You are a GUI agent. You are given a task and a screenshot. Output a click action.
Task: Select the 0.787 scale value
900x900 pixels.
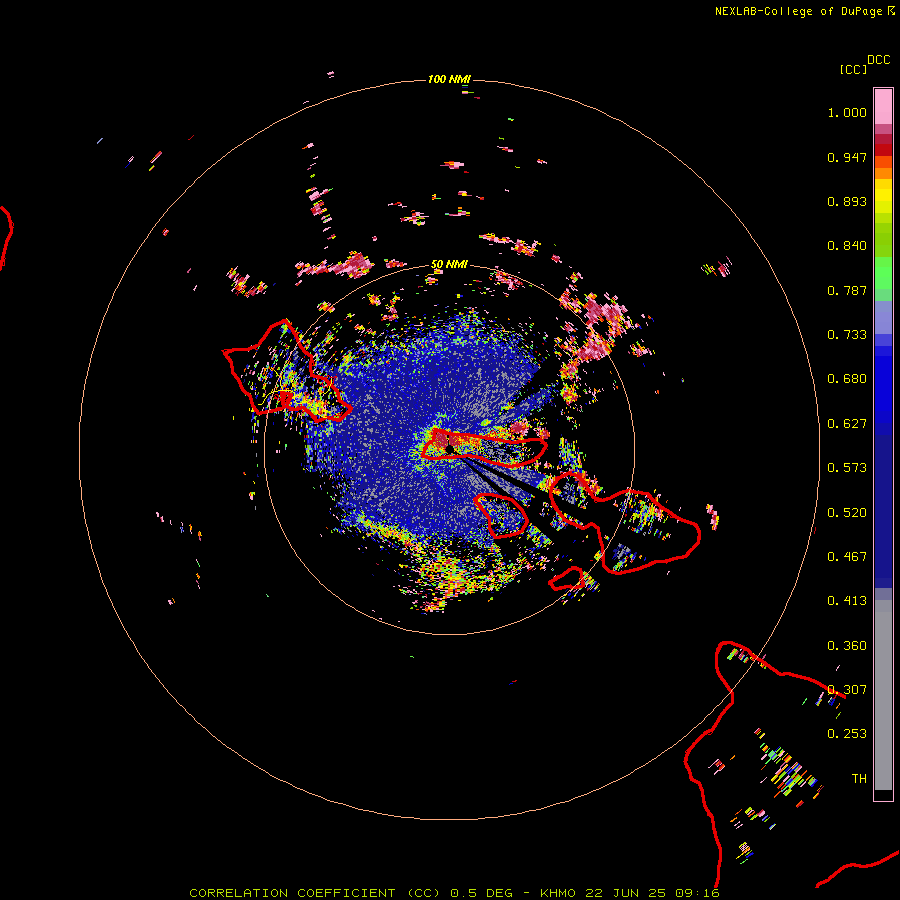click(x=847, y=290)
